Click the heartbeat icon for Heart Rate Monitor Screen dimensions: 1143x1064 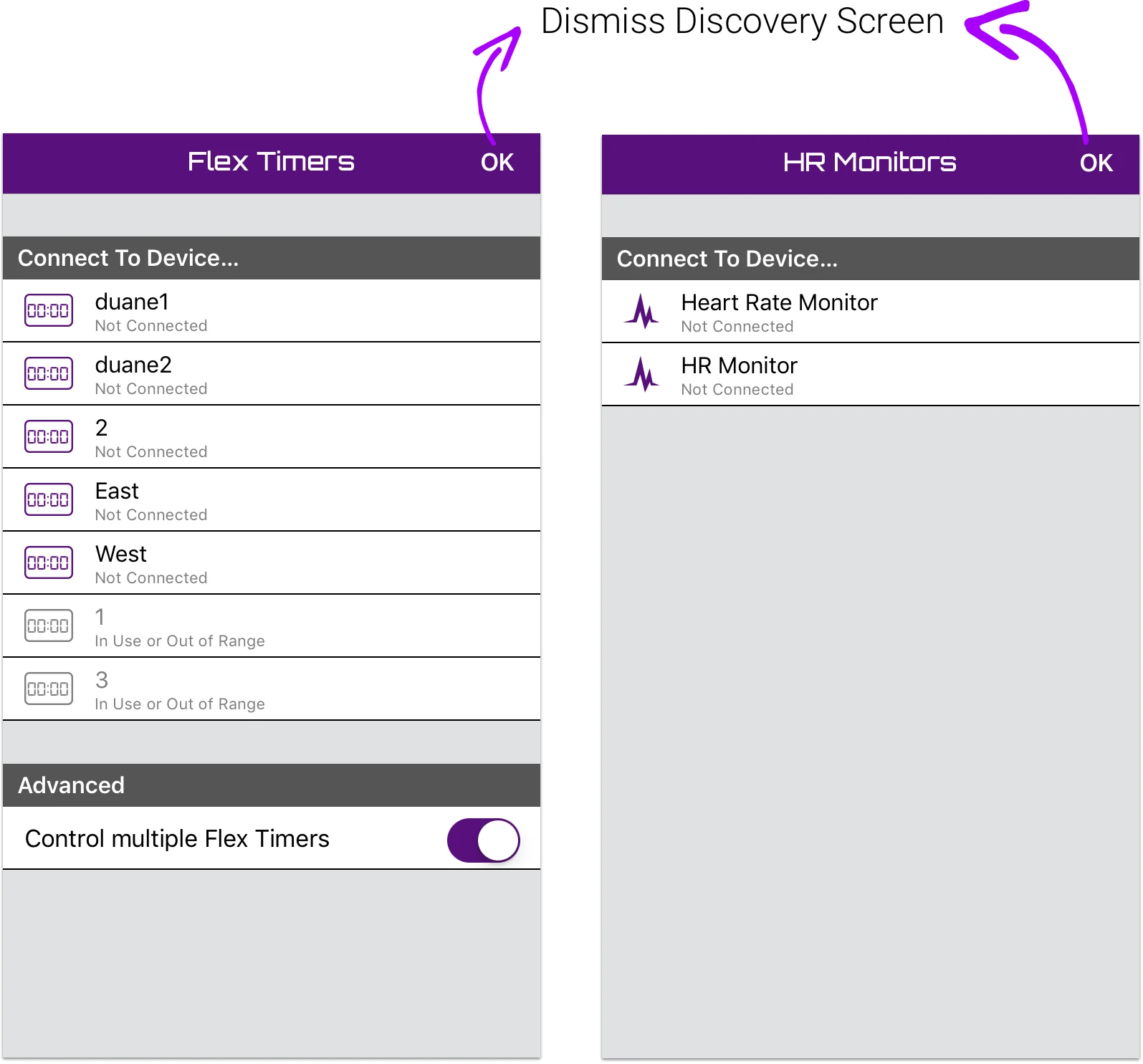[641, 312]
